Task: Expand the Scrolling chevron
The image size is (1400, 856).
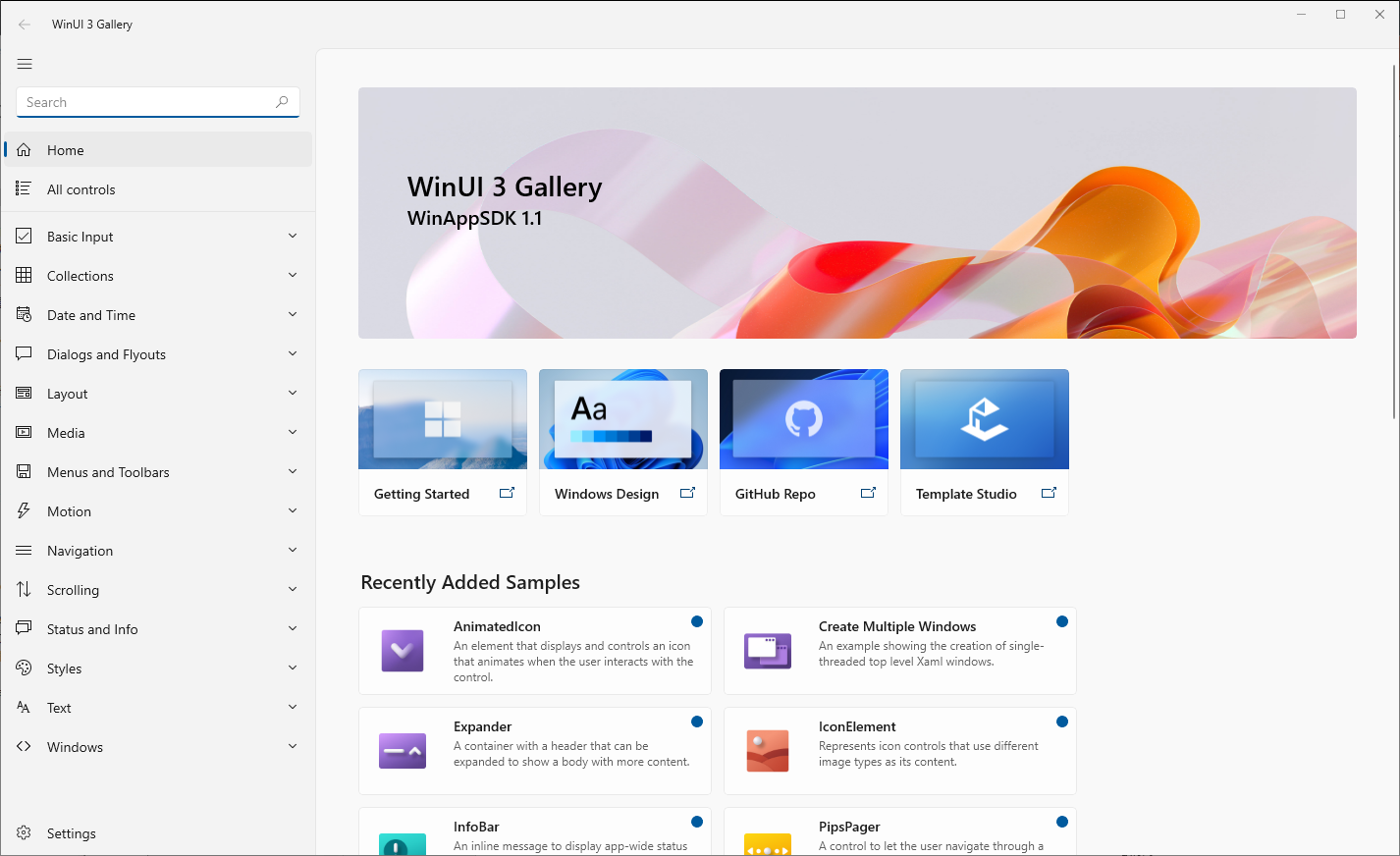Action: point(293,589)
